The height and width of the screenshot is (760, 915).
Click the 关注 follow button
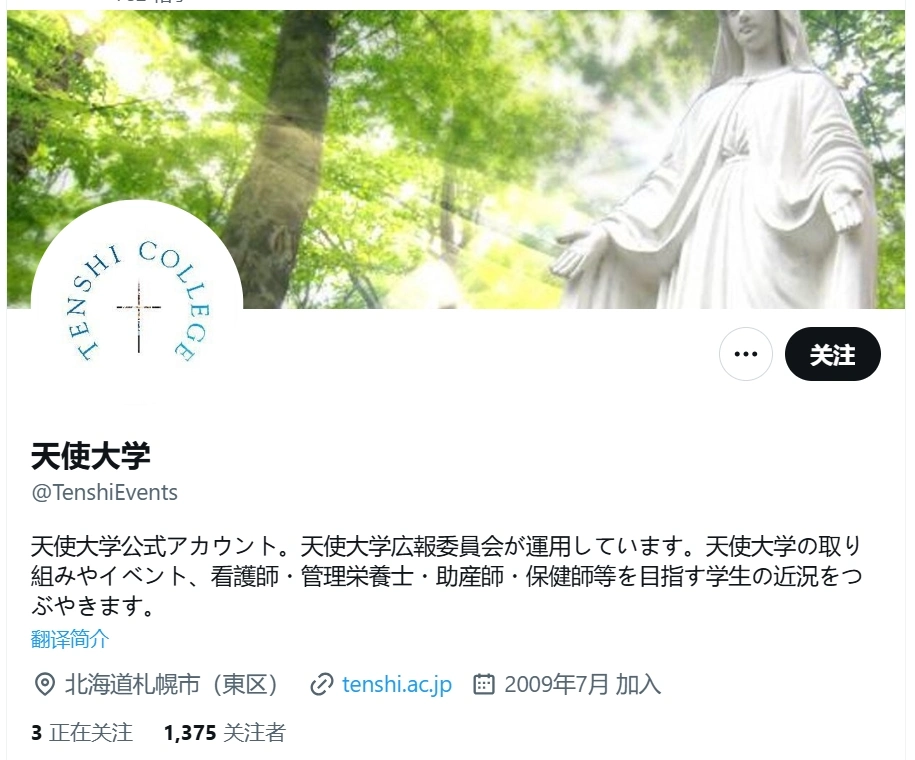point(832,354)
